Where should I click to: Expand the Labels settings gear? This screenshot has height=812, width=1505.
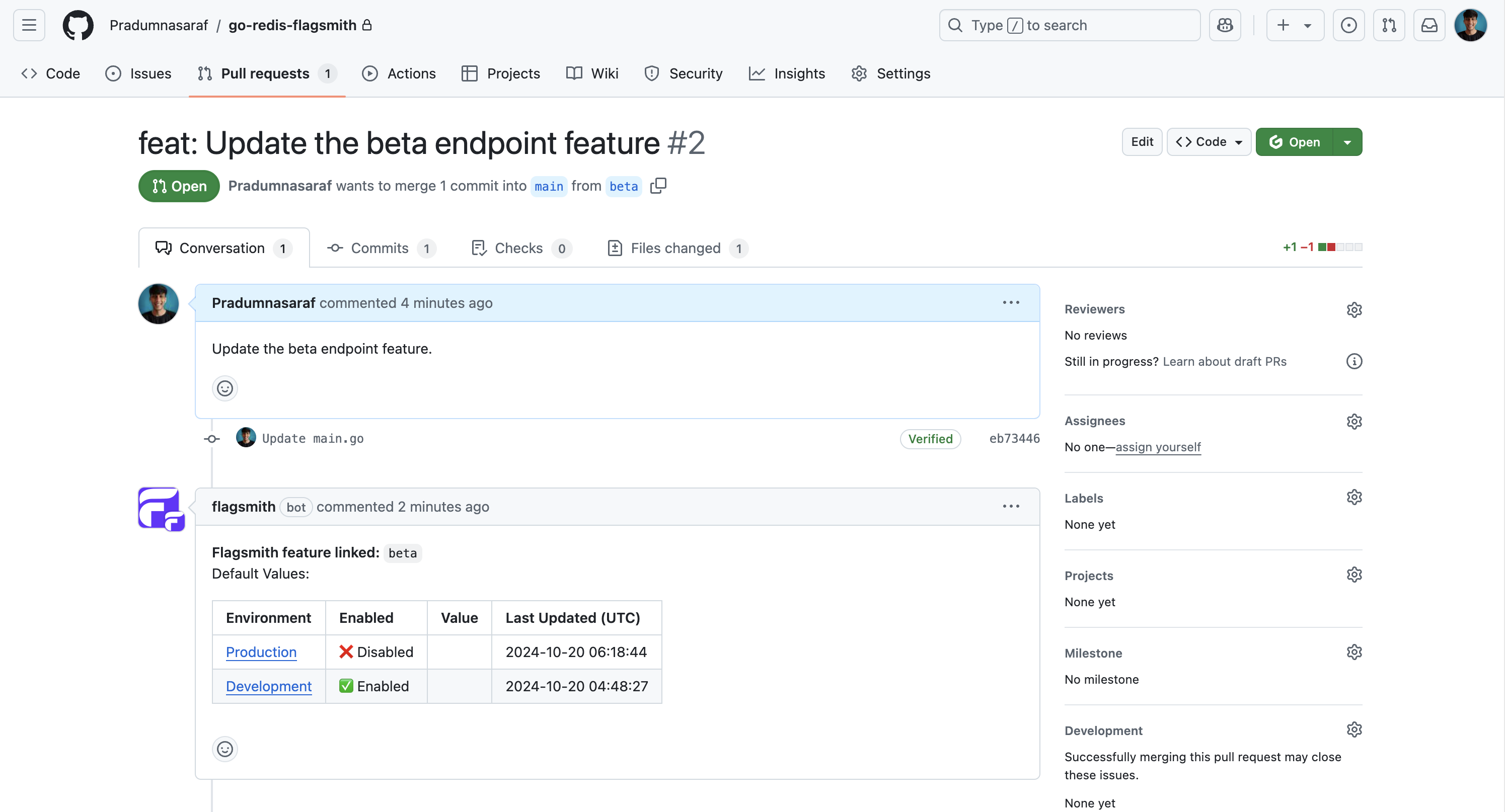tap(1354, 498)
